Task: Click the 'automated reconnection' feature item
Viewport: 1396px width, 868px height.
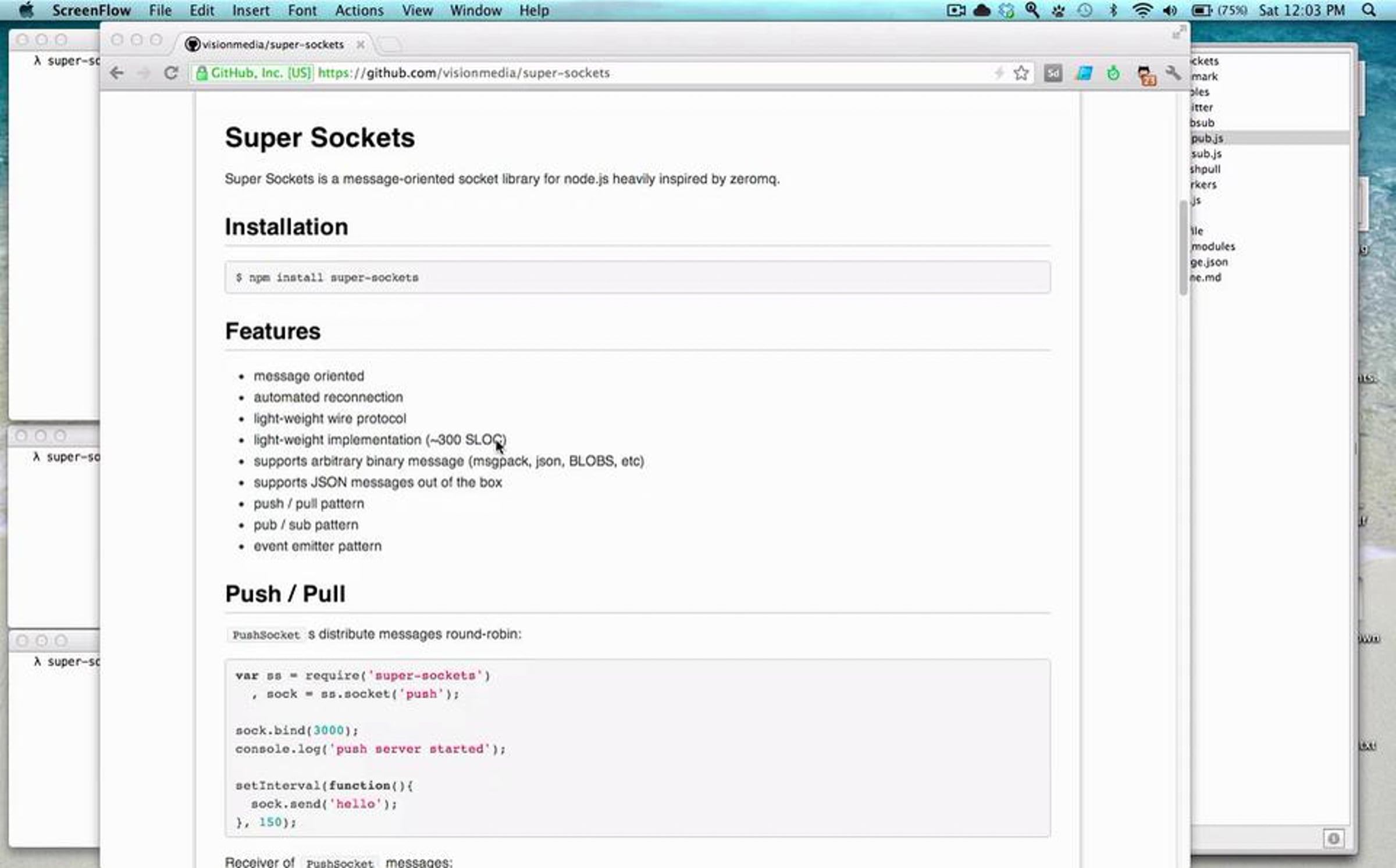Action: (x=328, y=398)
